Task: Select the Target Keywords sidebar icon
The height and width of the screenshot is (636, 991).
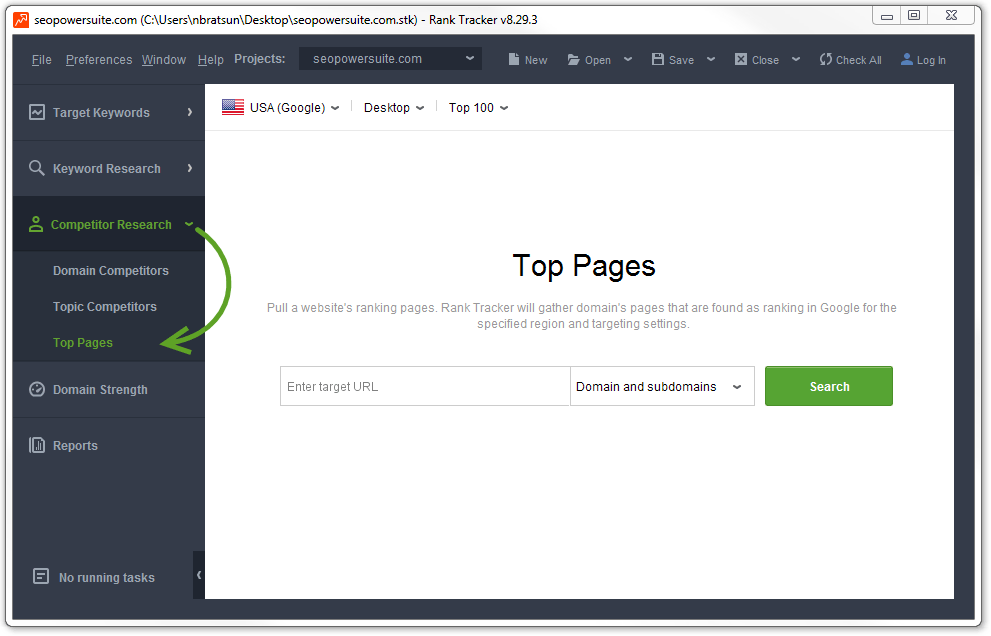Action: (35, 112)
